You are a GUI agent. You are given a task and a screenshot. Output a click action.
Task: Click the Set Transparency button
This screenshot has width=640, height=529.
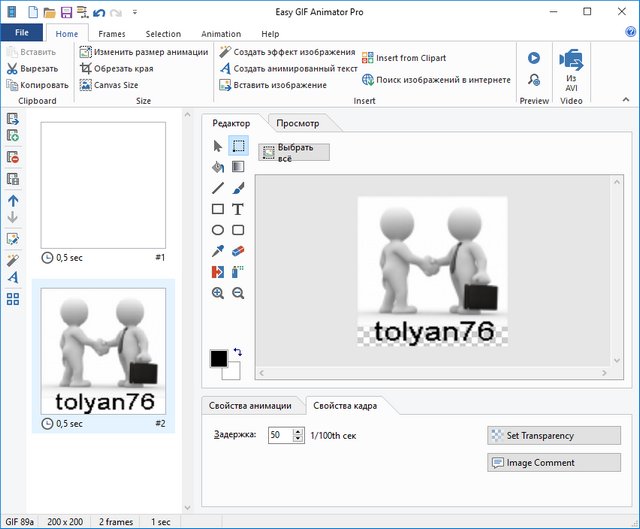click(x=554, y=435)
